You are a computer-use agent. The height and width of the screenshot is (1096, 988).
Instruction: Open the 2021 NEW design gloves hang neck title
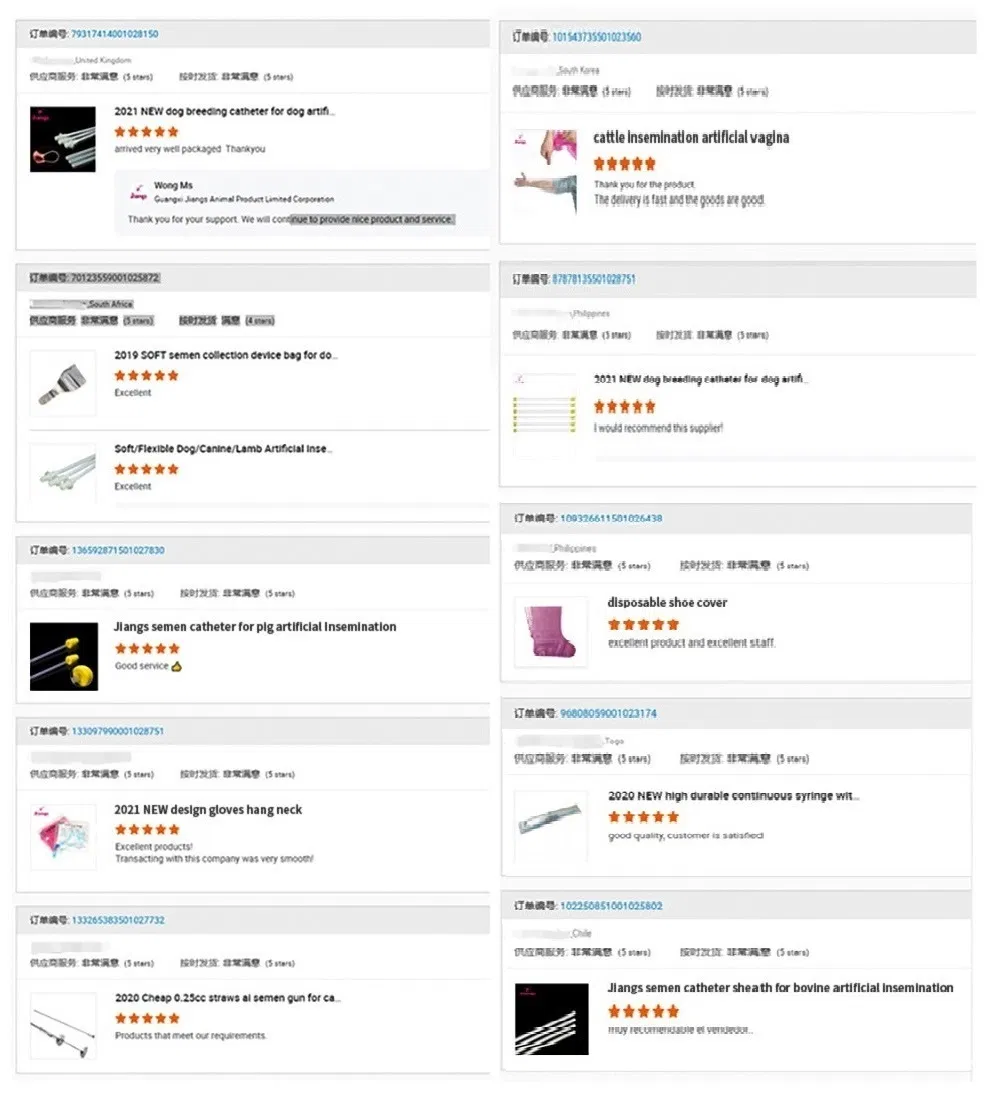pos(208,810)
